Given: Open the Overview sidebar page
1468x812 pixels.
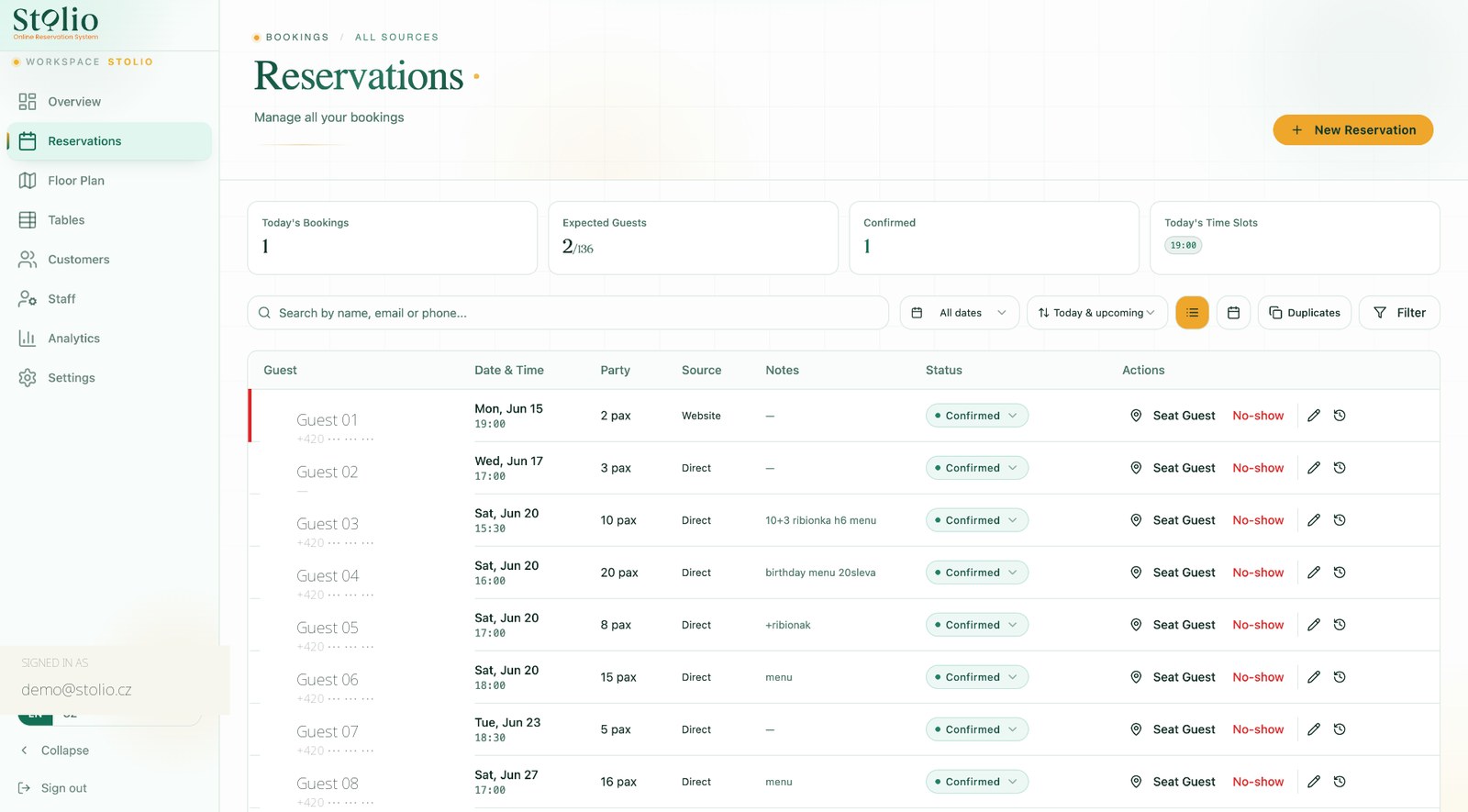Looking at the screenshot, I should (x=110, y=102).
